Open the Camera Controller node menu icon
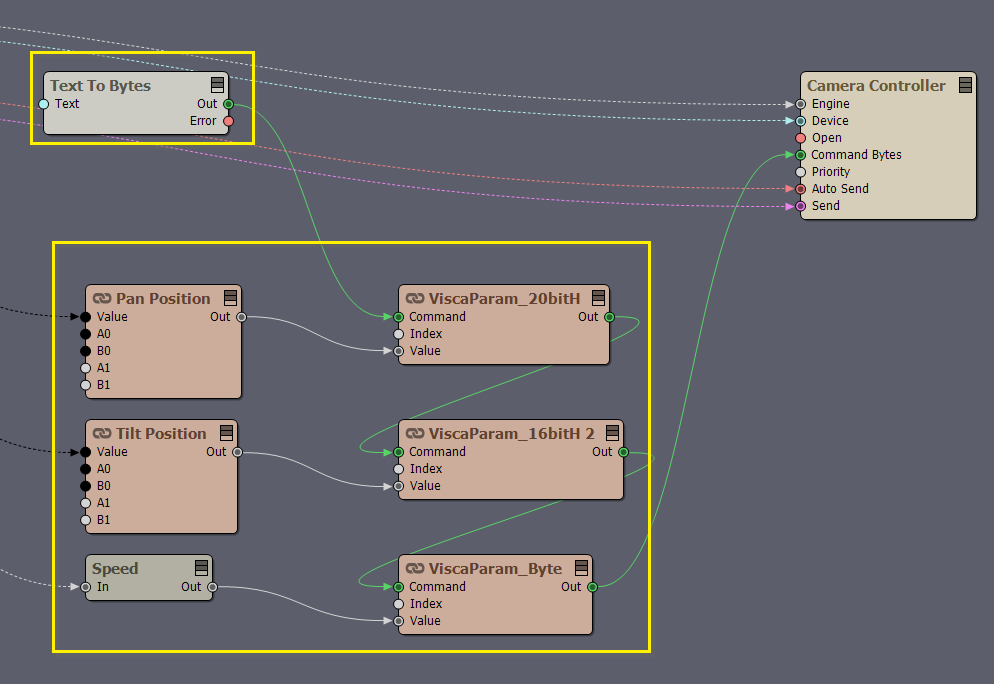The image size is (994, 684). tap(965, 85)
